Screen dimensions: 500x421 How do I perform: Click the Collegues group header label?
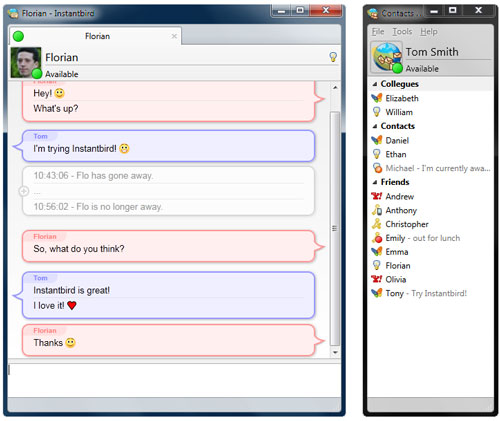(x=400, y=84)
